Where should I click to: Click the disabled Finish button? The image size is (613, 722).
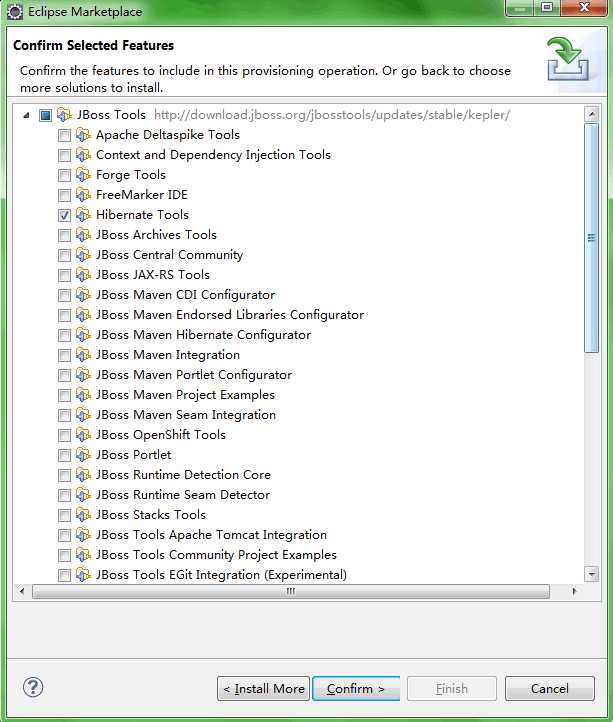(x=451, y=688)
